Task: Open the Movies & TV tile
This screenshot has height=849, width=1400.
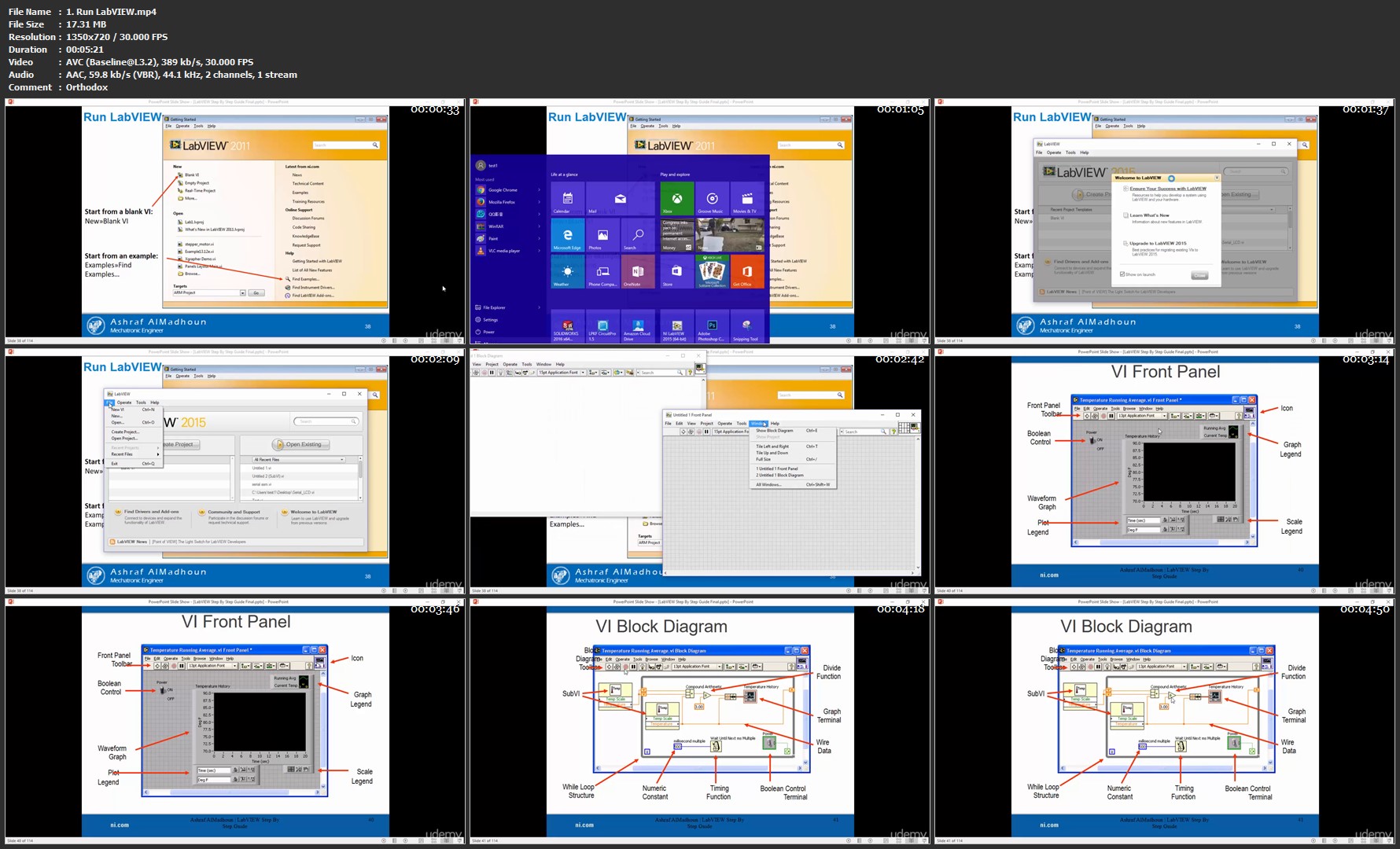Action: pos(747,198)
